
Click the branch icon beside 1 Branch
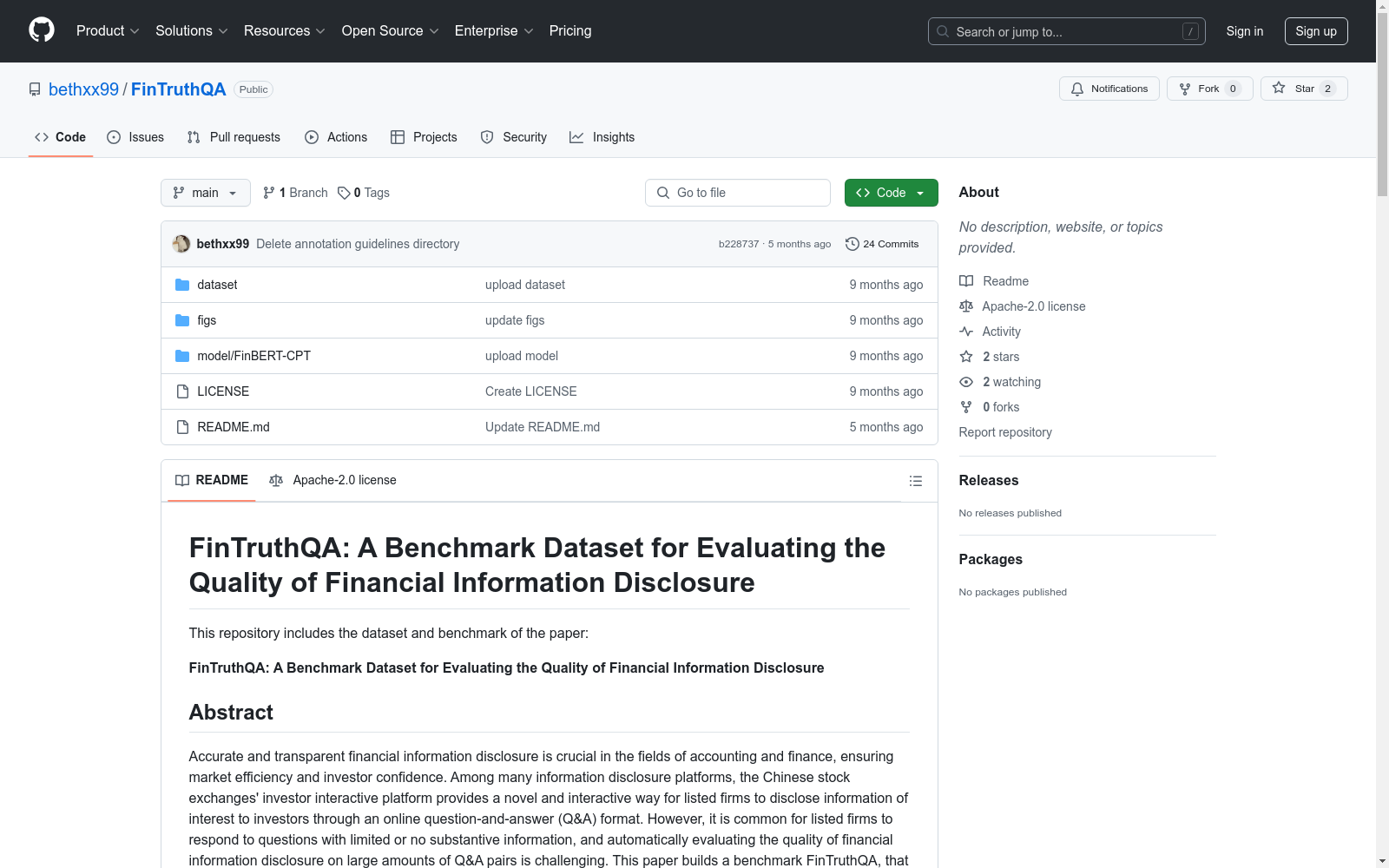269,193
